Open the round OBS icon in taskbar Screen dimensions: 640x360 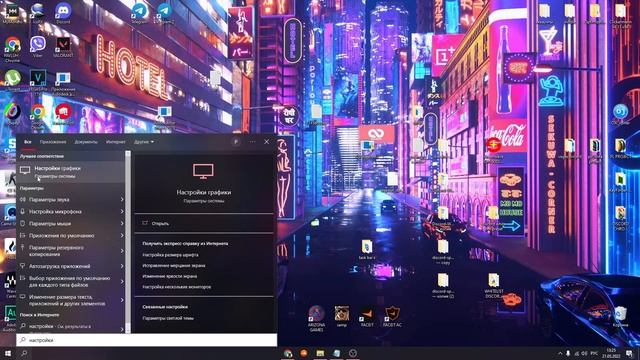click(353, 353)
